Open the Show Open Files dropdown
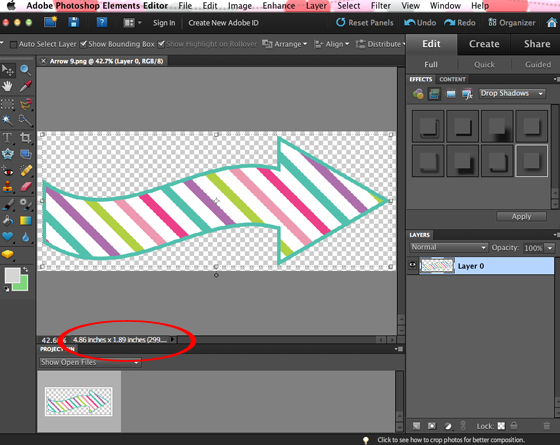560x445 pixels. (90, 362)
